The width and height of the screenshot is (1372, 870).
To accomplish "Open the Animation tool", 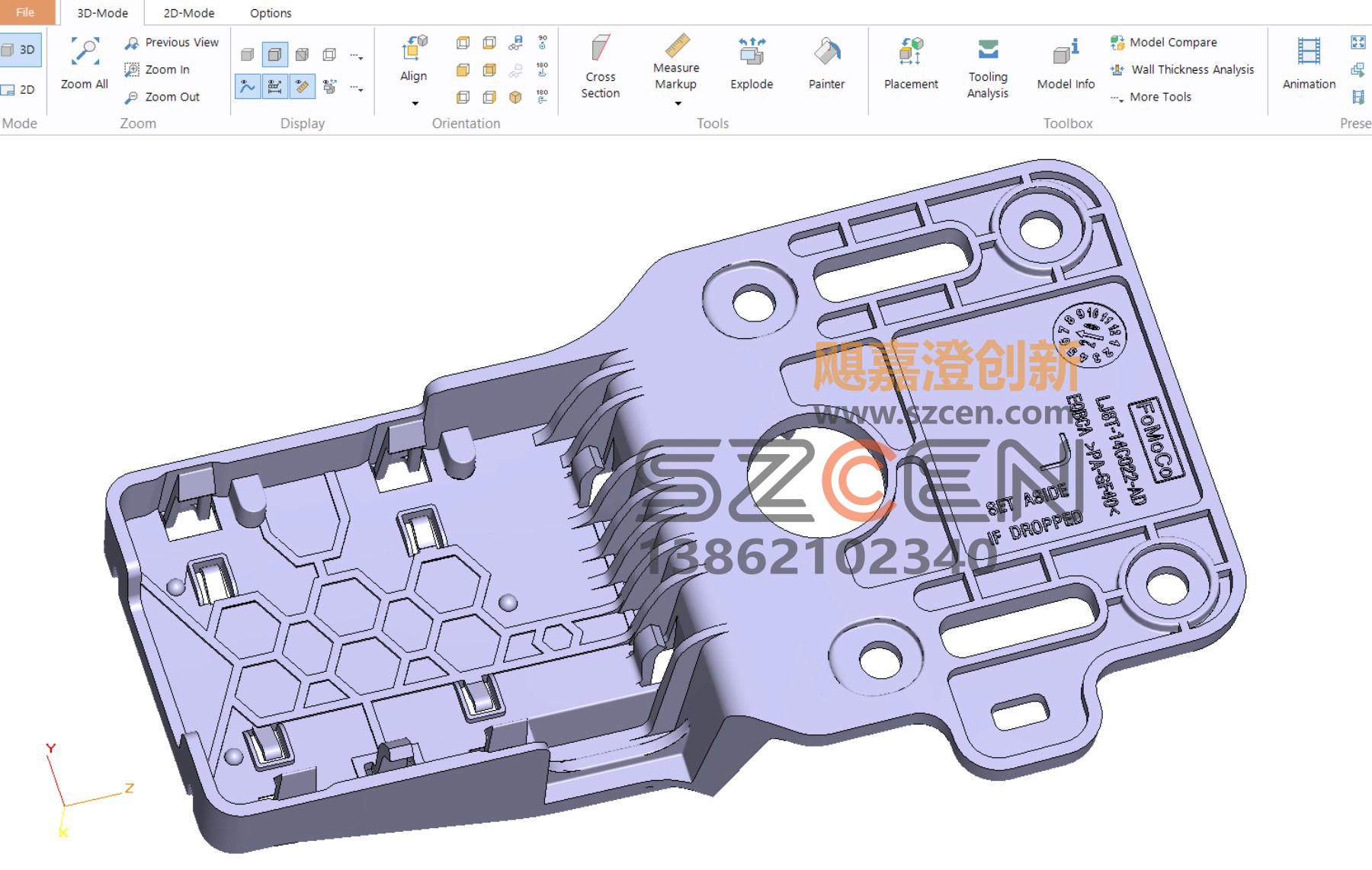I will (1309, 64).
